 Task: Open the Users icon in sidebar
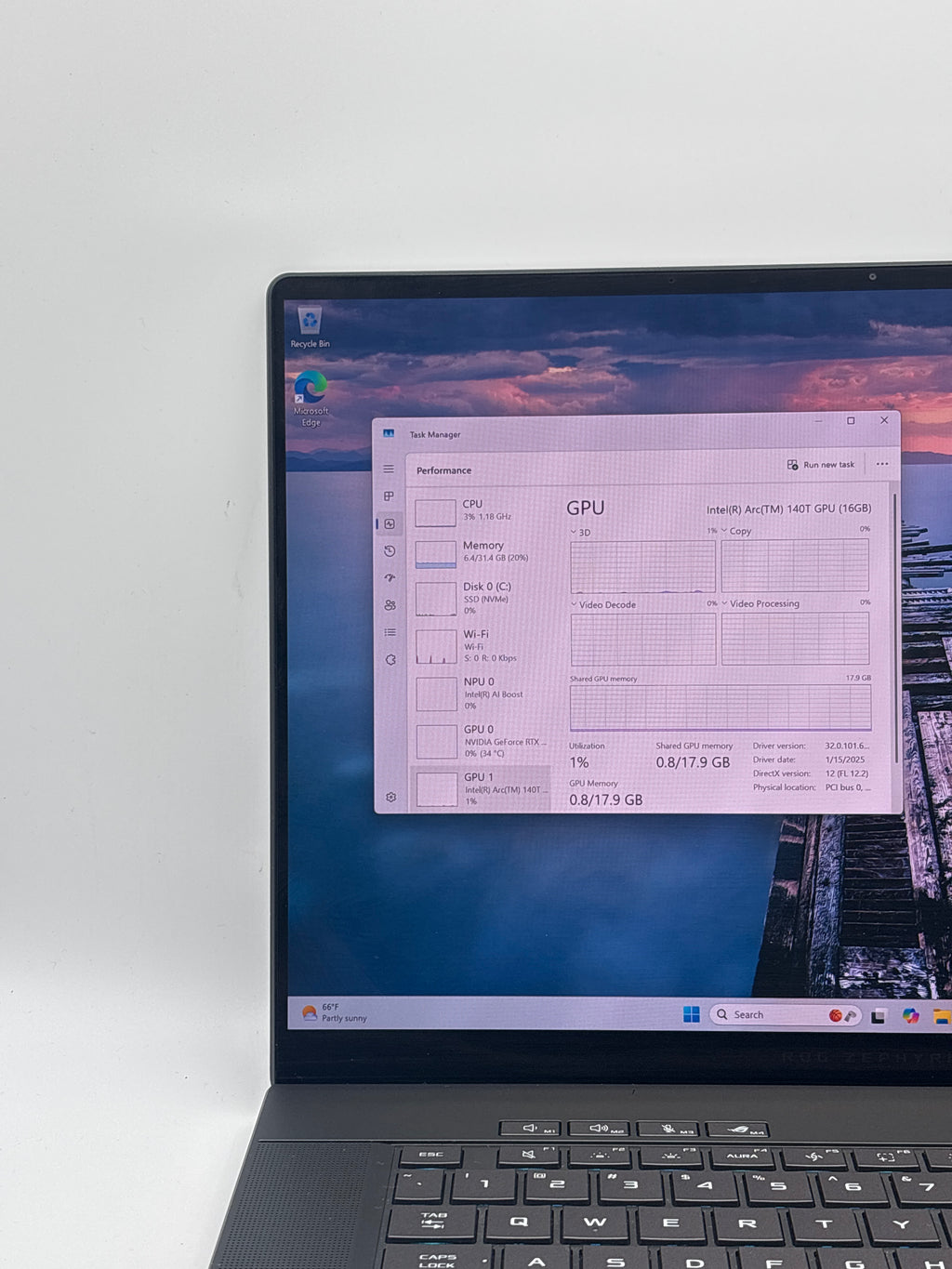tap(390, 605)
